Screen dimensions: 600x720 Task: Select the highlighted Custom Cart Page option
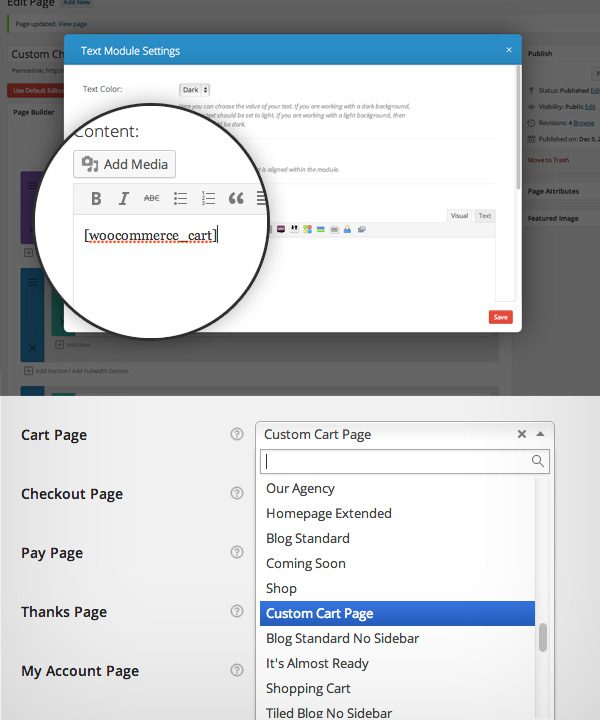pyautogui.click(x=397, y=613)
